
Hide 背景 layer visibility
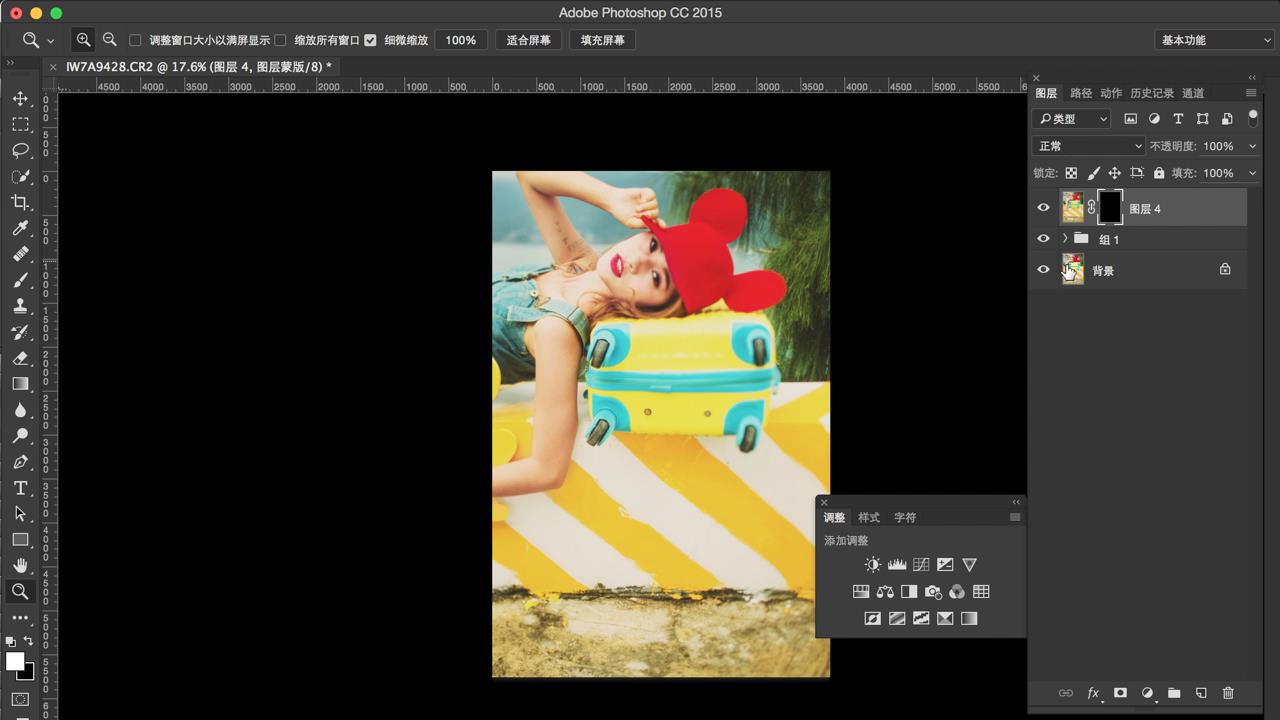pos(1043,270)
